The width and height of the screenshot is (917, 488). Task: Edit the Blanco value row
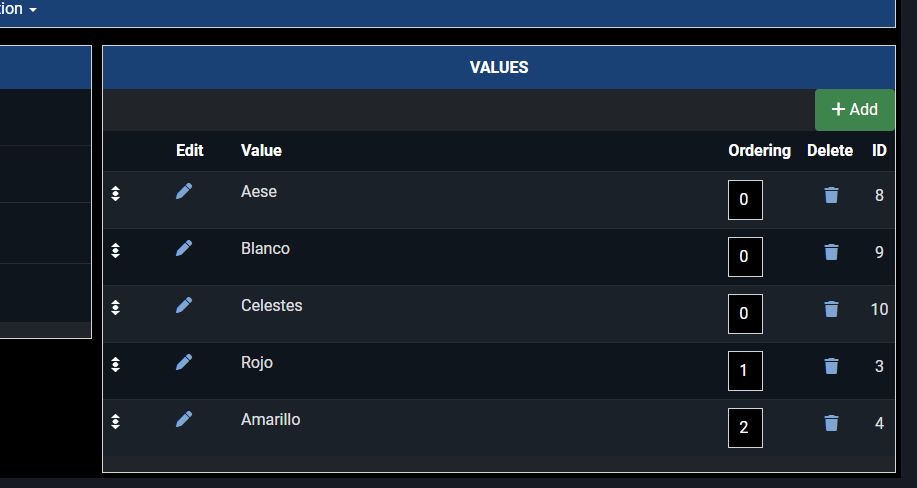pos(184,248)
